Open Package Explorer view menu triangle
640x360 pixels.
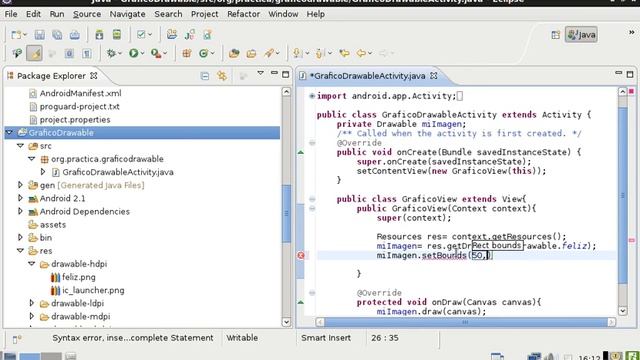(260, 73)
